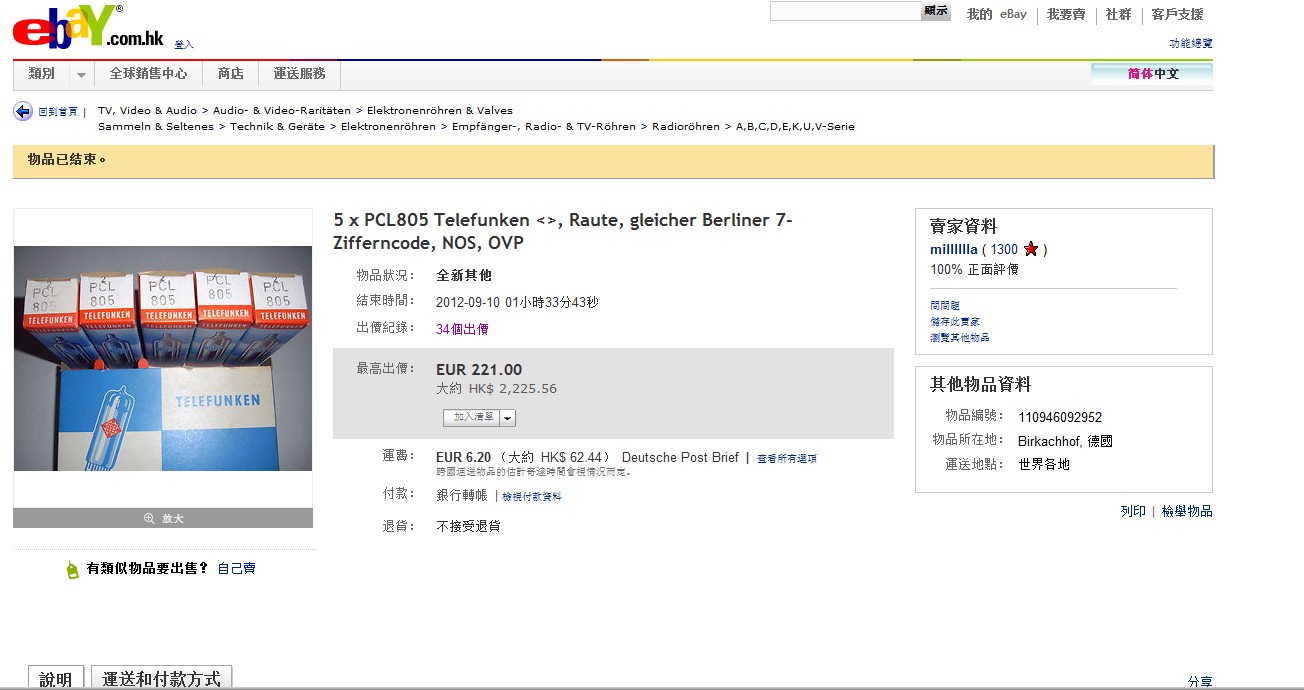Click the green sell-tag icon
Screen dimensions: 1304x690
point(72,569)
